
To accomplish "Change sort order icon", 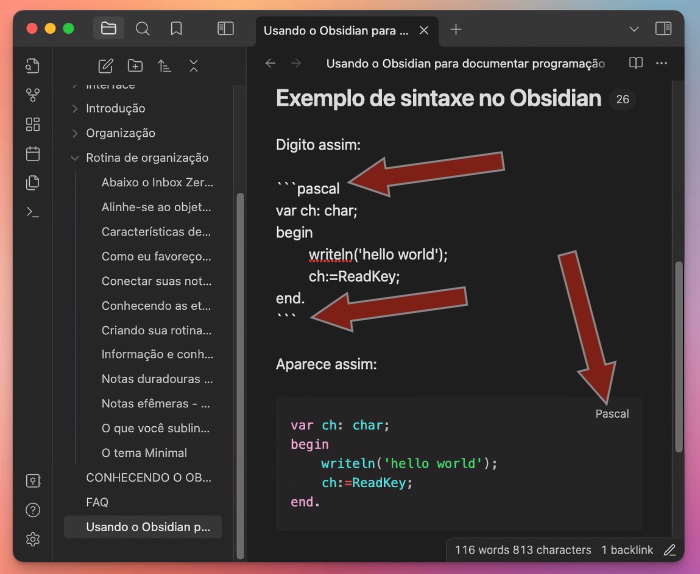I will click(x=164, y=66).
